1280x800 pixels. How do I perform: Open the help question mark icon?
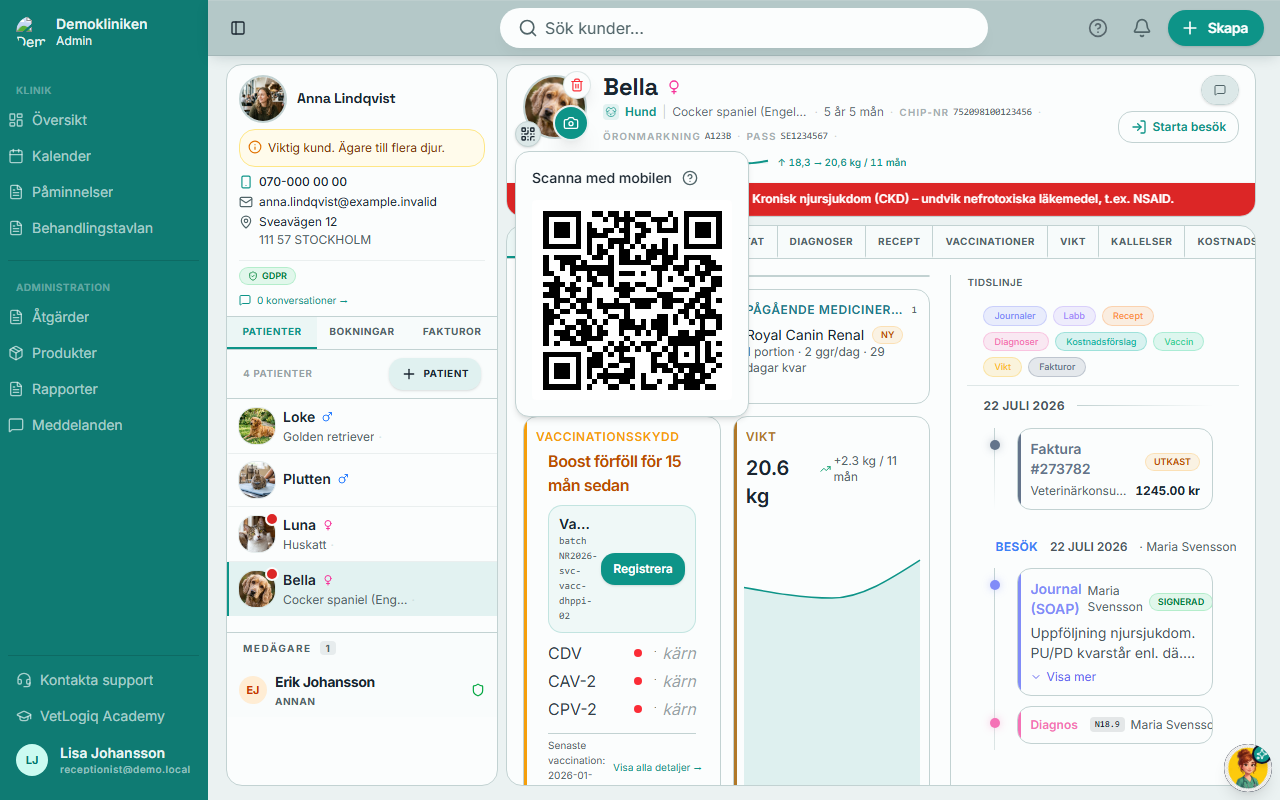point(1098,28)
